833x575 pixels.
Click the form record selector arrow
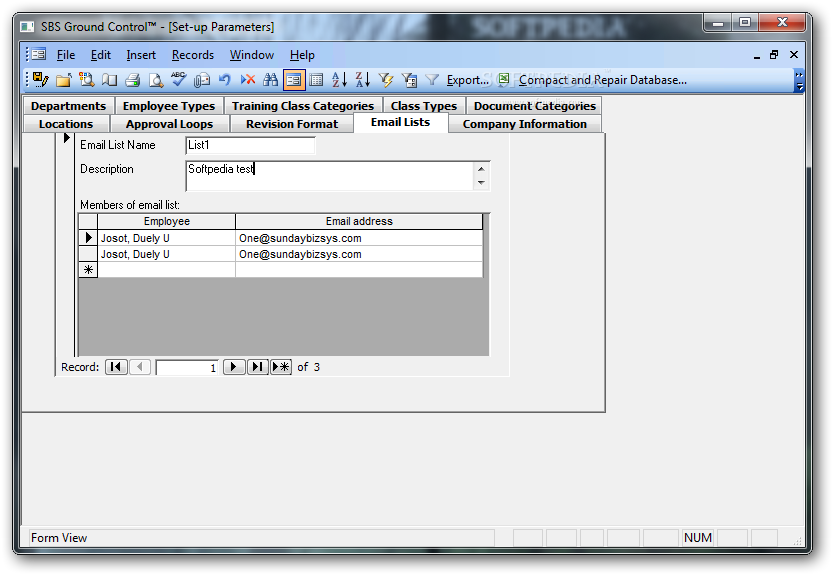pyautogui.click(x=66, y=138)
